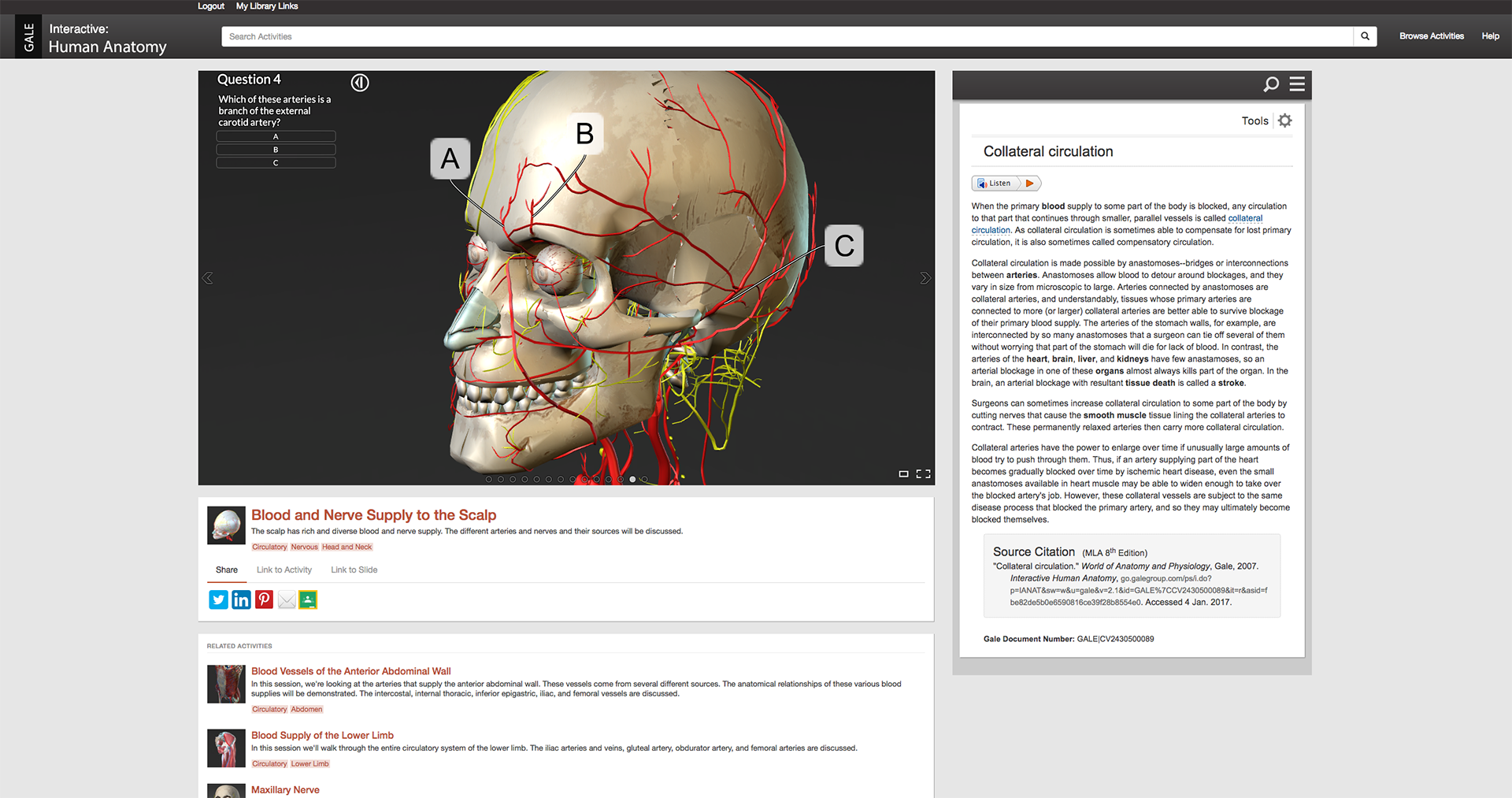Select answer B for Question 4

(x=276, y=150)
